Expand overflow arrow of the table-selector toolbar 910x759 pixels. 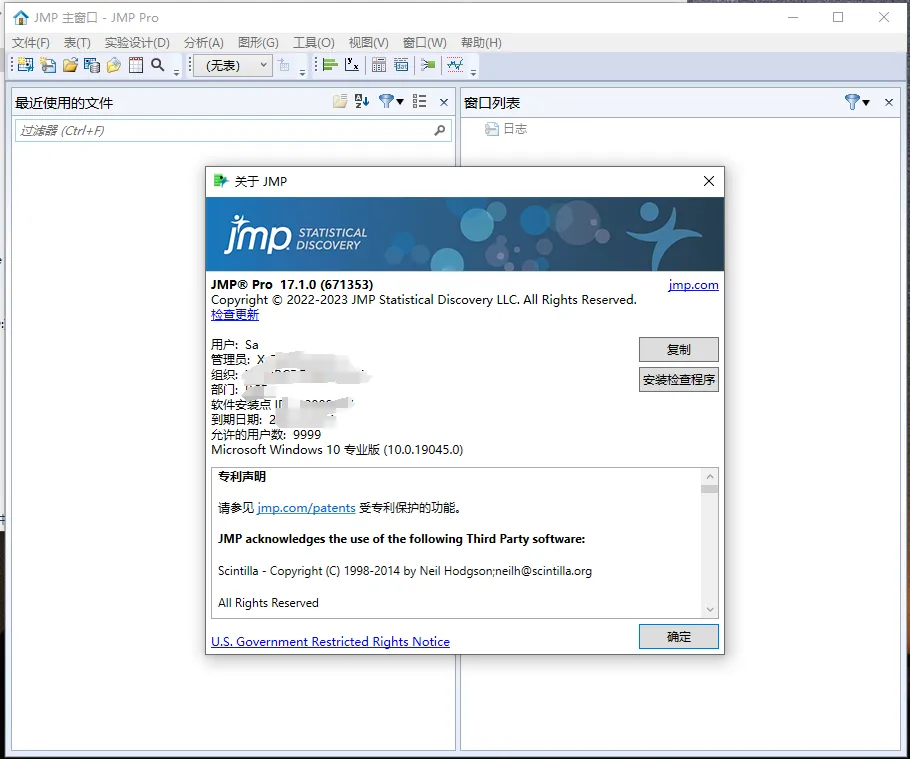[x=302, y=73]
